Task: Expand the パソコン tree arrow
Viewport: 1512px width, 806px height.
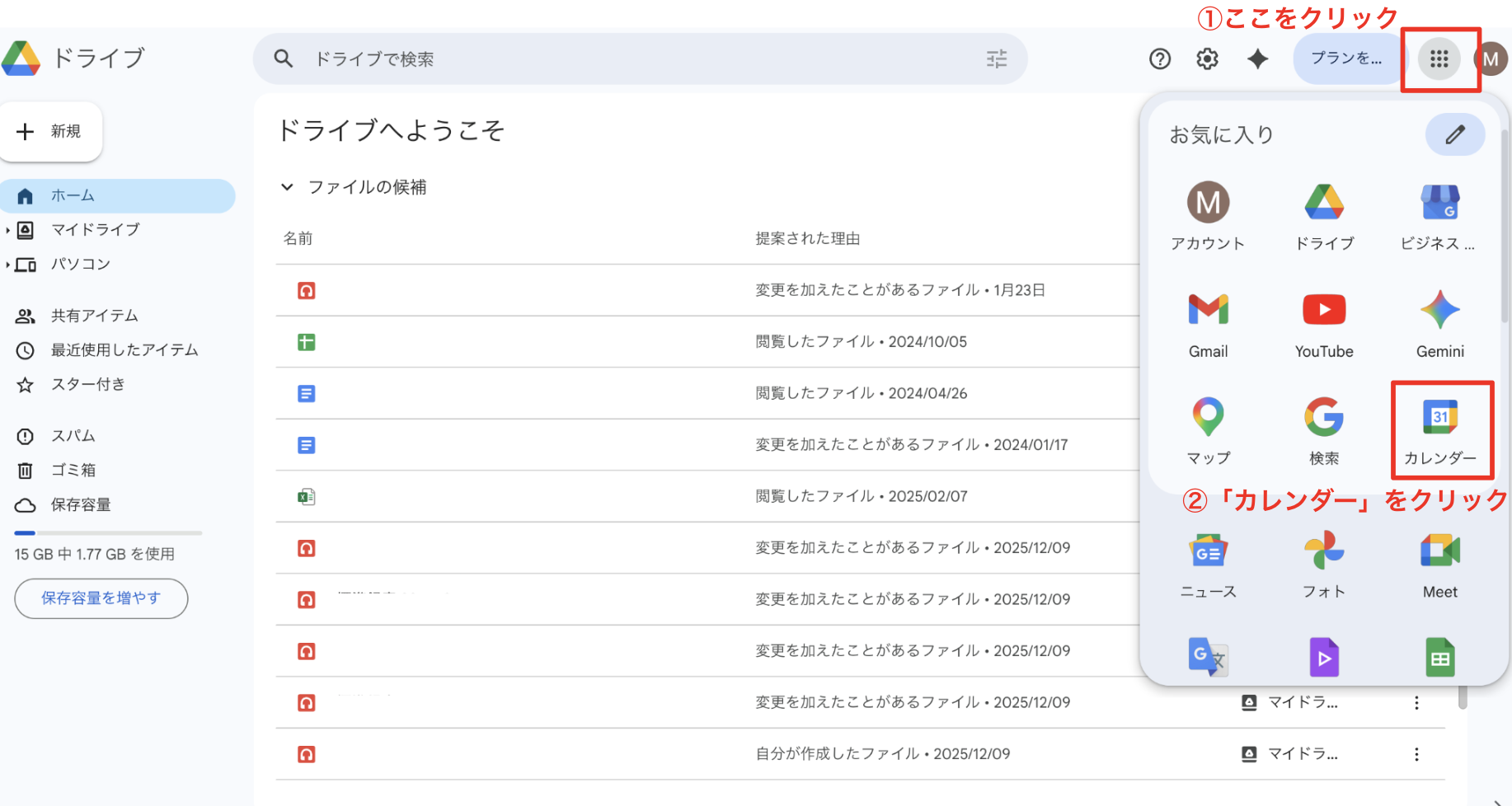Action: (x=7, y=265)
